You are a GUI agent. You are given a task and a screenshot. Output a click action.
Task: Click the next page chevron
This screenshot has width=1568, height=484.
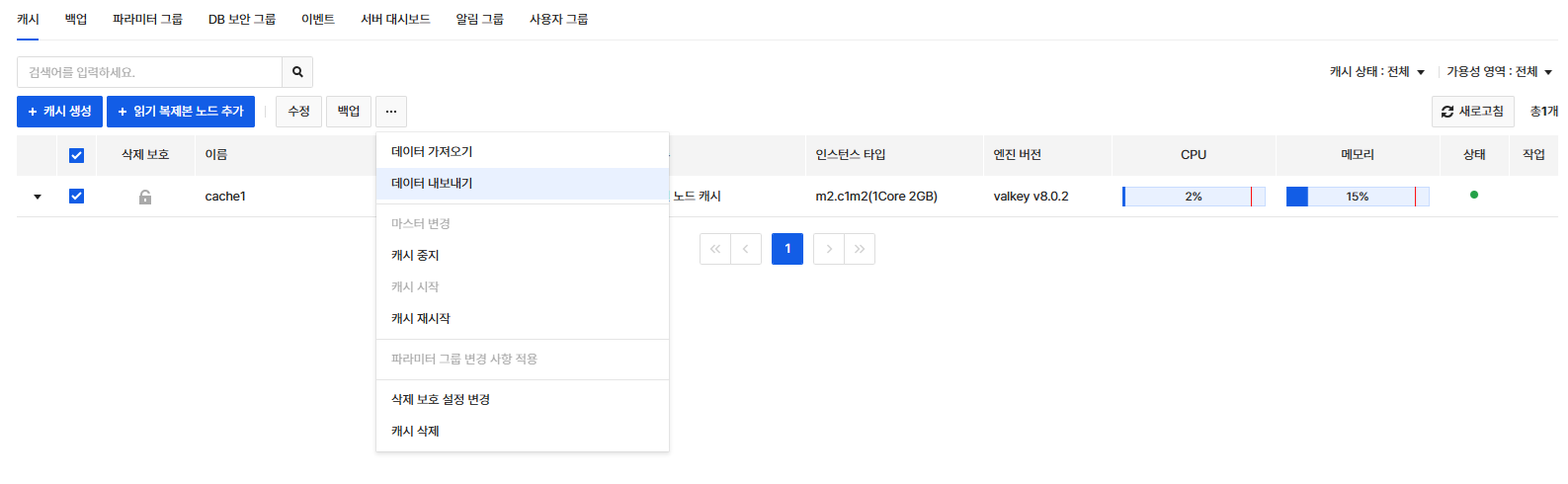(829, 249)
